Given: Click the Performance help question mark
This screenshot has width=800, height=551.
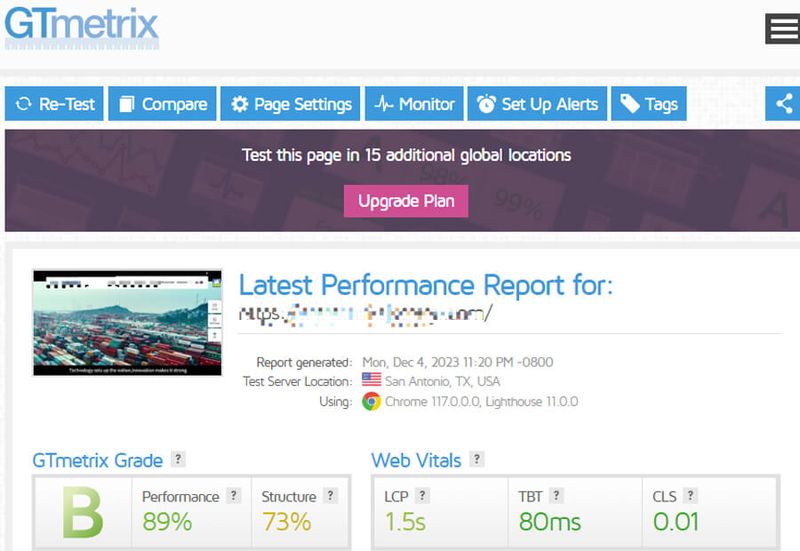Looking at the screenshot, I should coord(233,495).
